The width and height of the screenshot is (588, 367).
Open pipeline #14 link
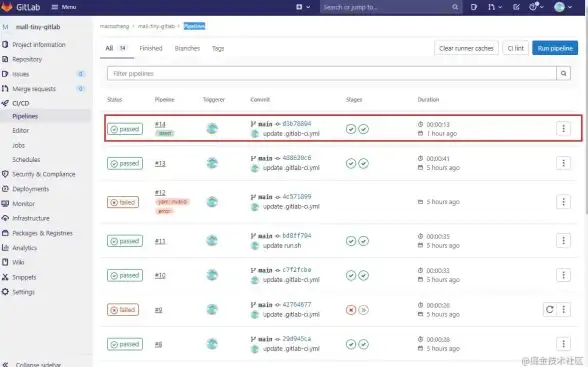click(160, 124)
